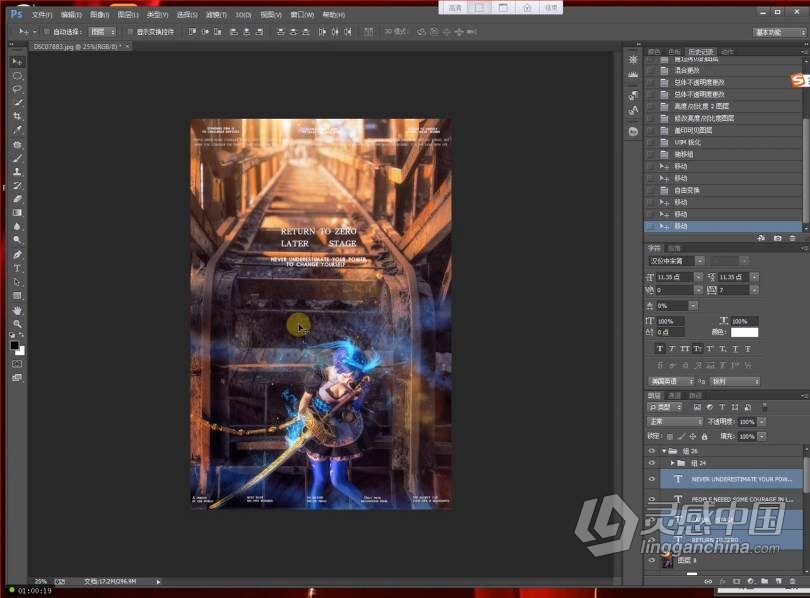Screen dimensions: 810x598
Task: Switch to the Channels tab
Action: [674, 396]
